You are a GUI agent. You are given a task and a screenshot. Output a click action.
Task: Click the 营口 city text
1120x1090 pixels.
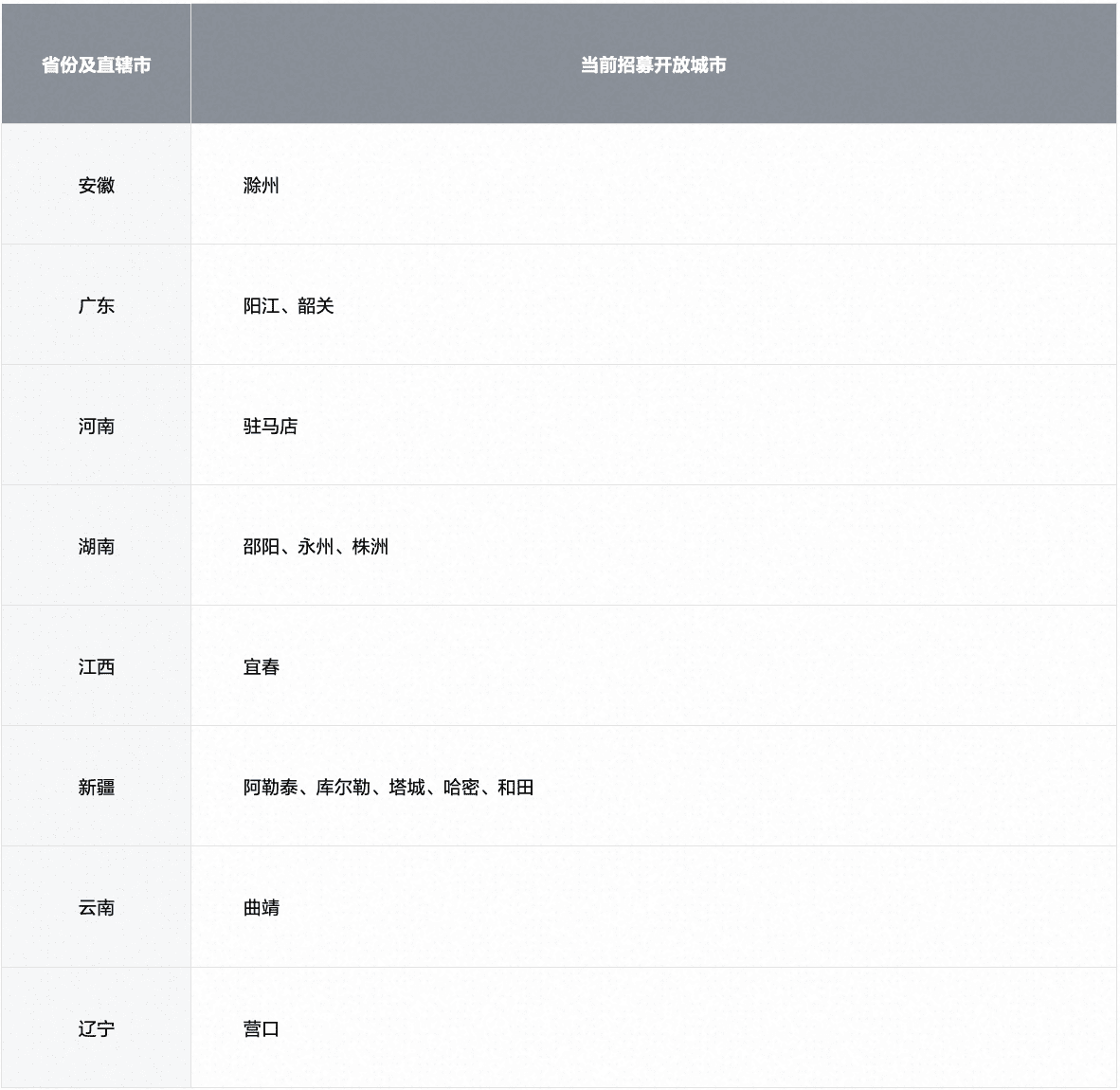pos(262,1028)
